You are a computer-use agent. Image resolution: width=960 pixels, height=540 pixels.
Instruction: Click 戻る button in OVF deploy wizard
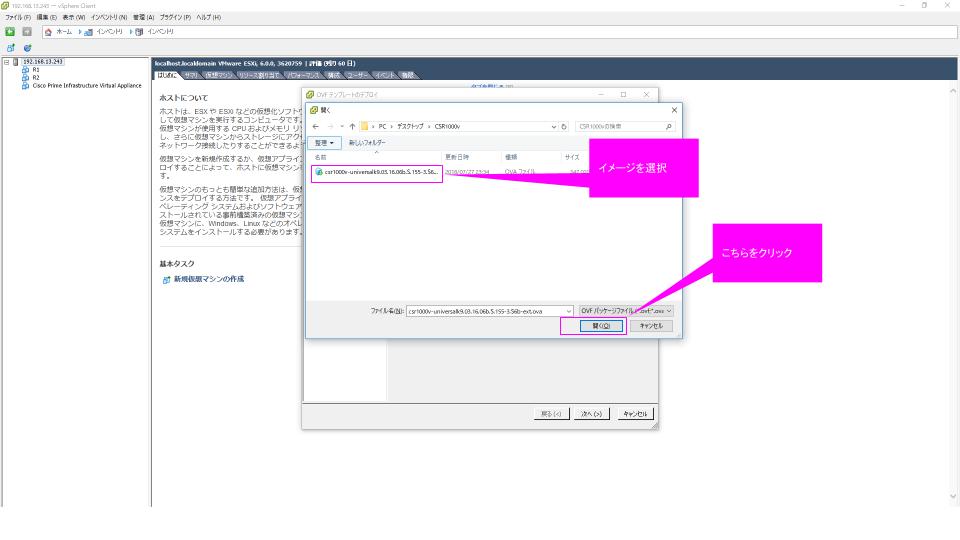(x=551, y=414)
